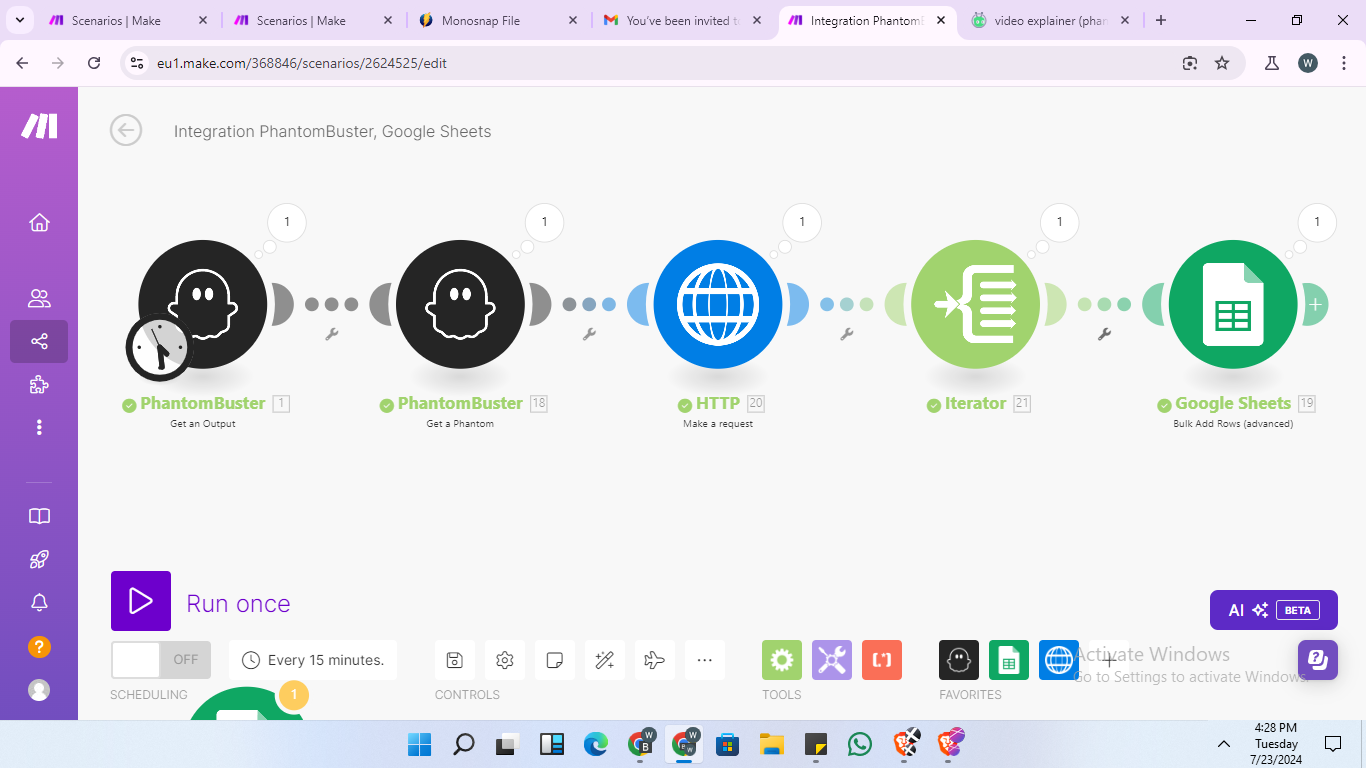Viewport: 1366px width, 768px height.
Task: Open the red Text parser tools icon
Action: tap(882, 660)
